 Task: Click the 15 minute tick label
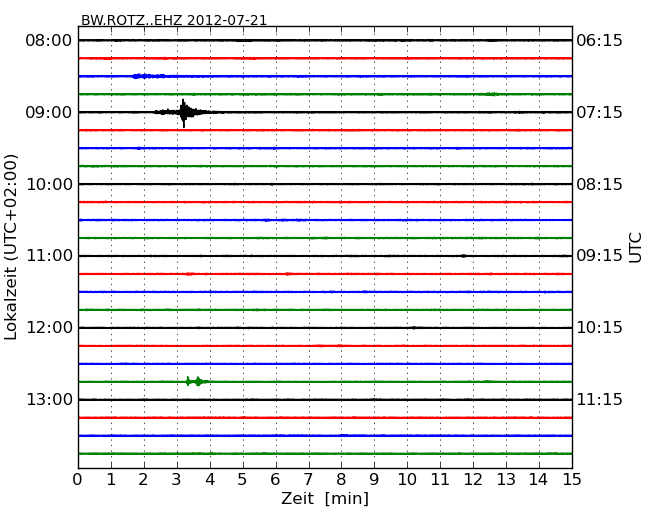click(x=572, y=480)
